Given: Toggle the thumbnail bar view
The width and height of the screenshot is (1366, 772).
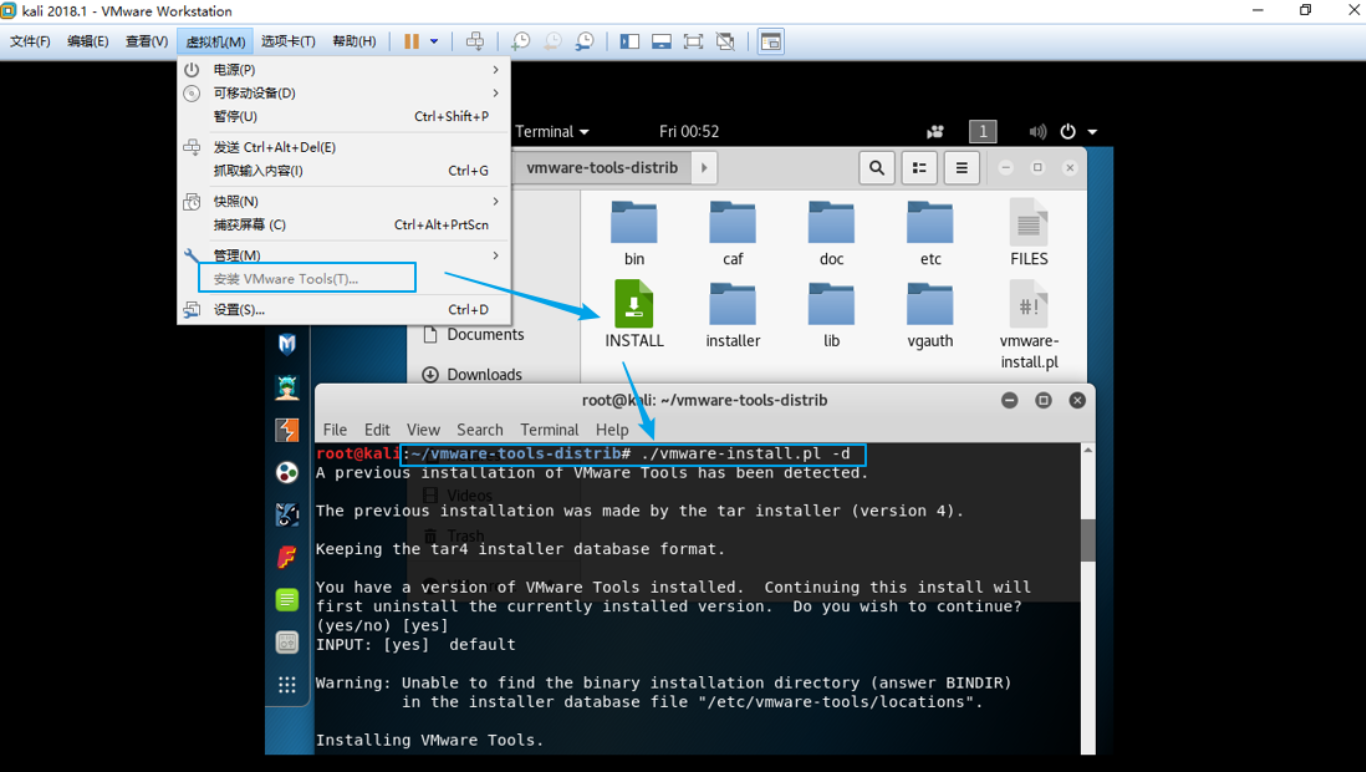Looking at the screenshot, I should (x=661, y=41).
